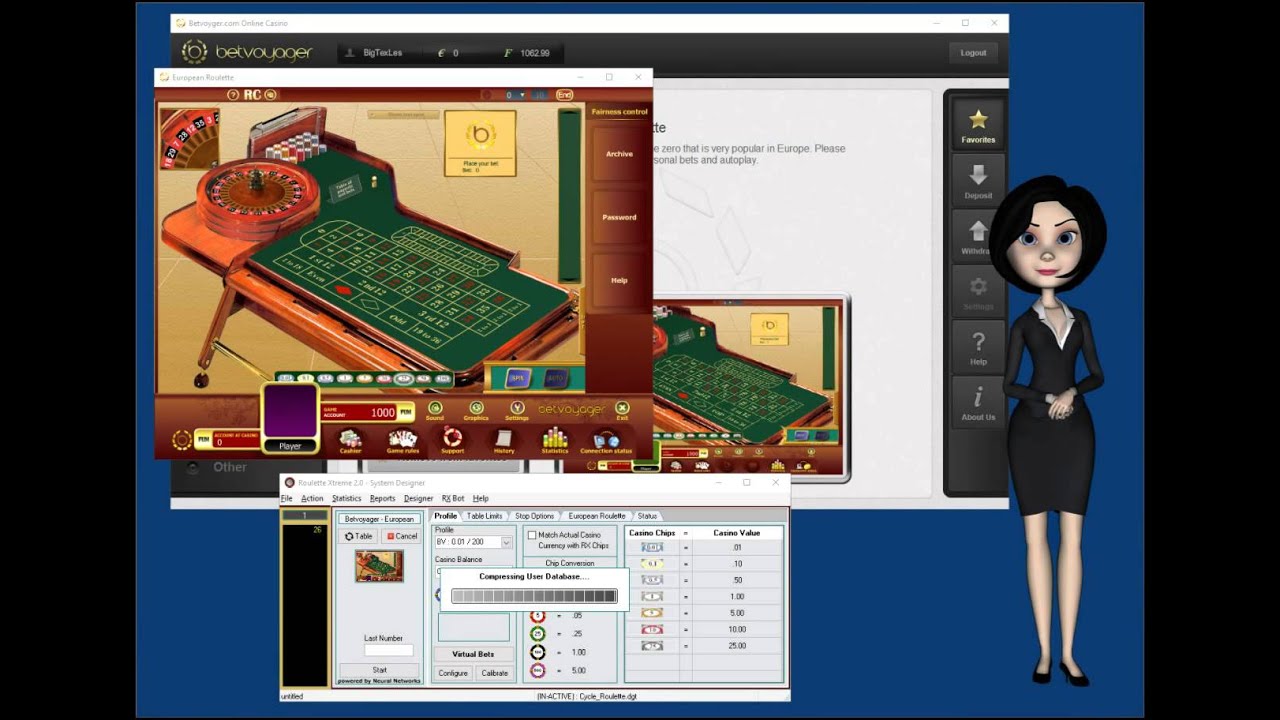This screenshot has width=1280, height=720.
Task: Click the Virtual Bets button
Action: coord(473,654)
